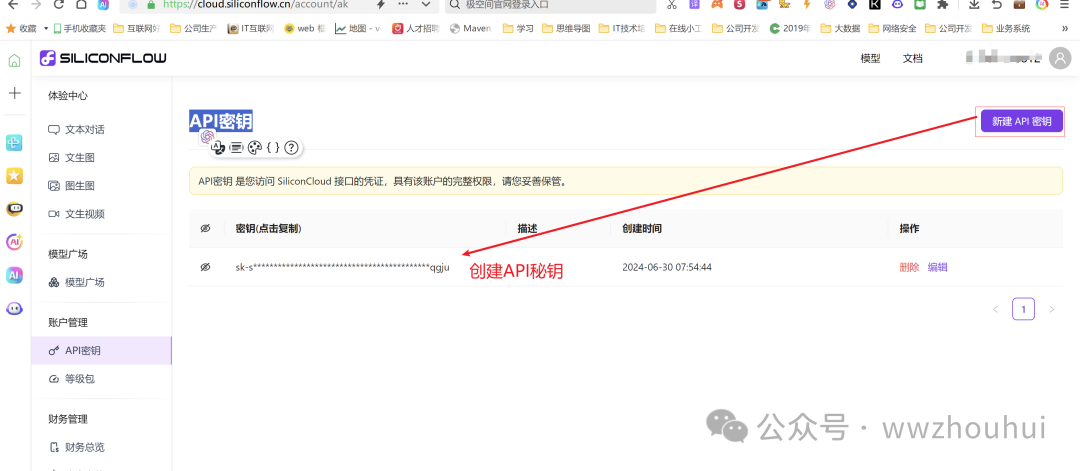The width and height of the screenshot is (1080, 471).
Task: Open 财务总览 in the sidebar
Action: 102,447
